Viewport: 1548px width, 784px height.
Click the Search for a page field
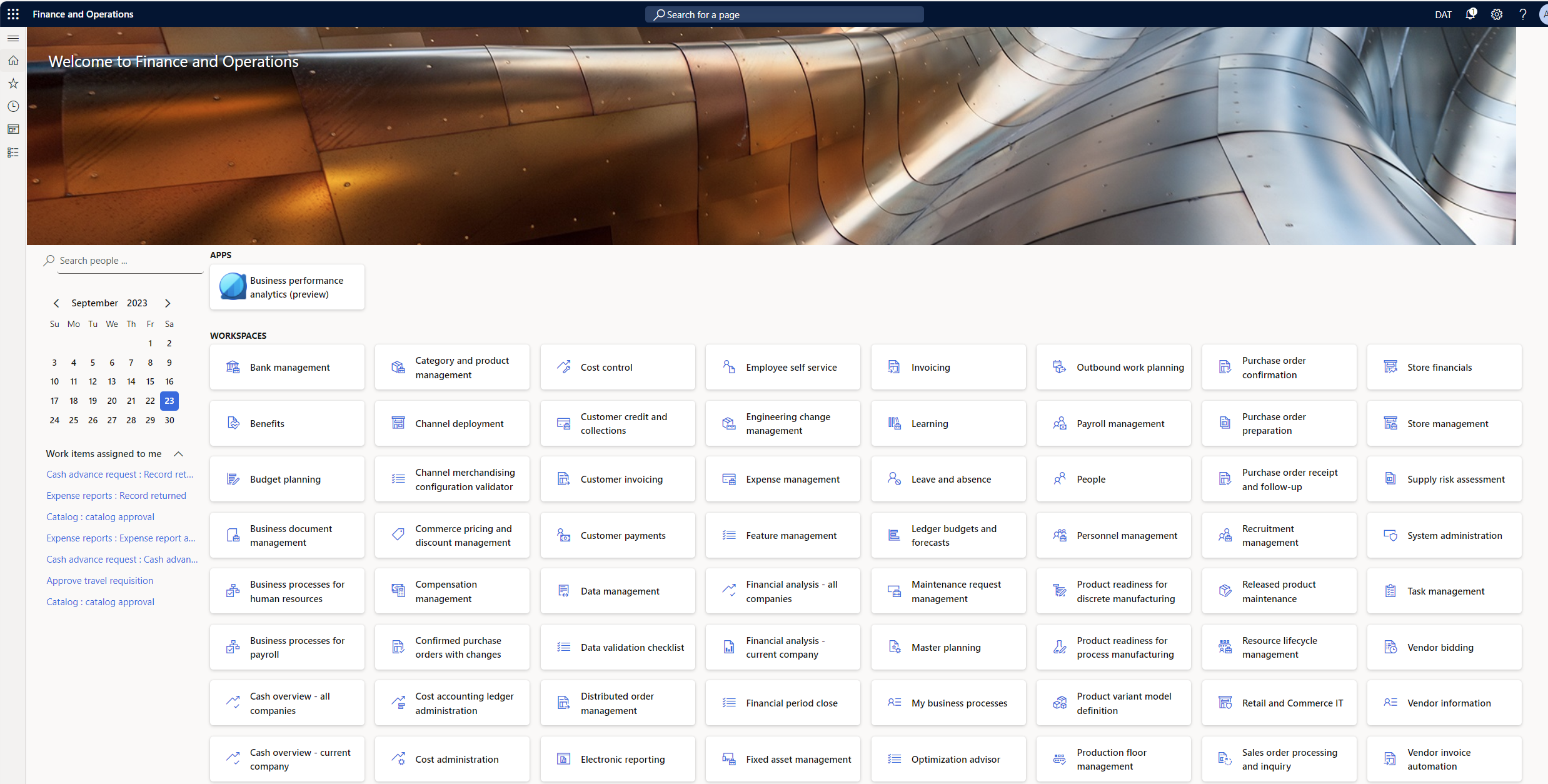click(x=783, y=14)
